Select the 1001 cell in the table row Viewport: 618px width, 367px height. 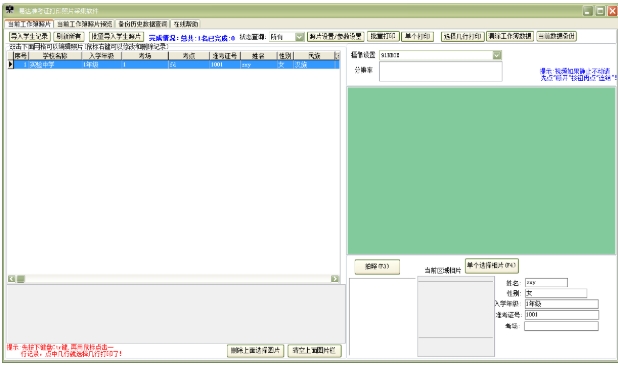[225, 64]
